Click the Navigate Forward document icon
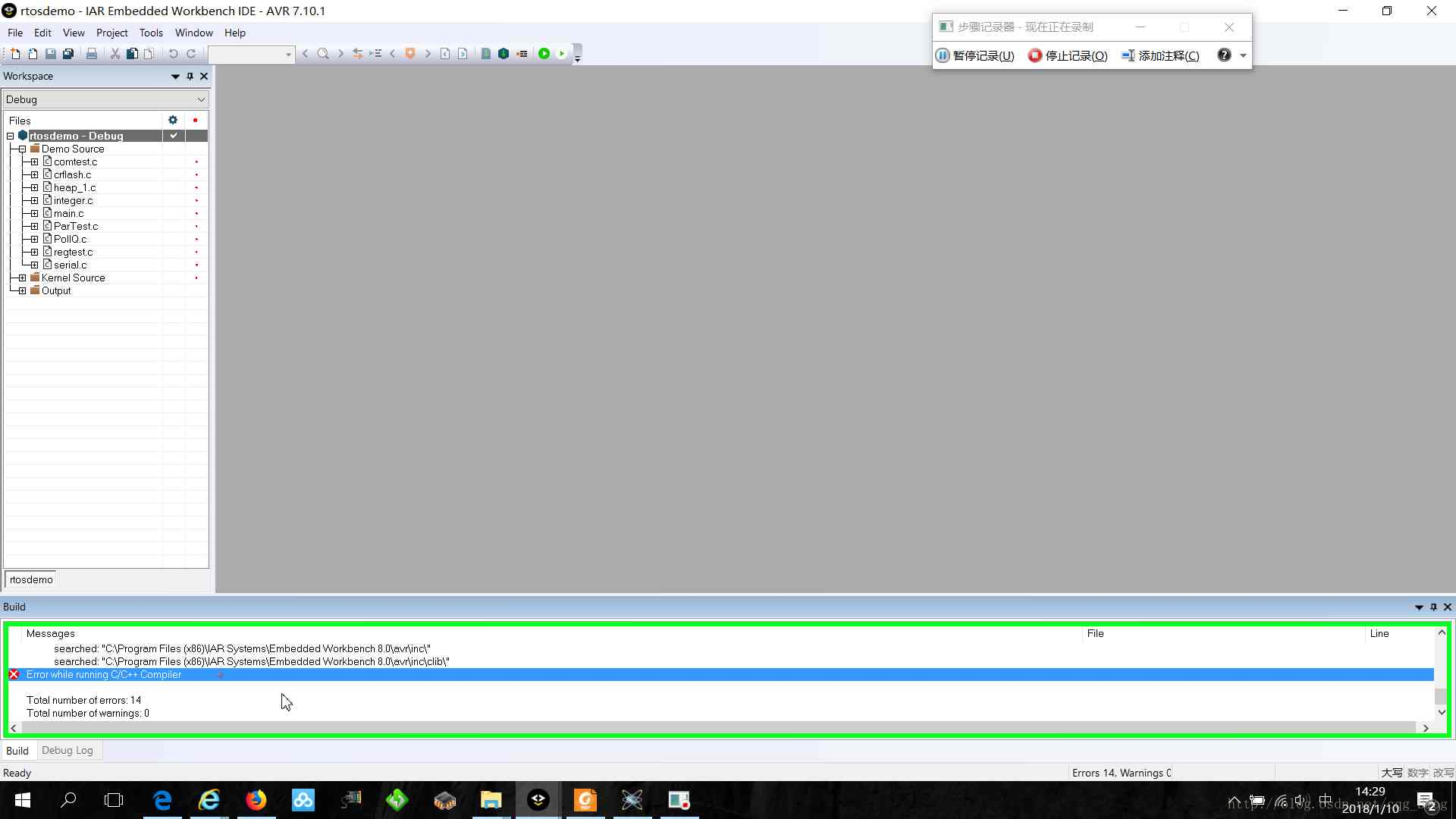 [463, 54]
